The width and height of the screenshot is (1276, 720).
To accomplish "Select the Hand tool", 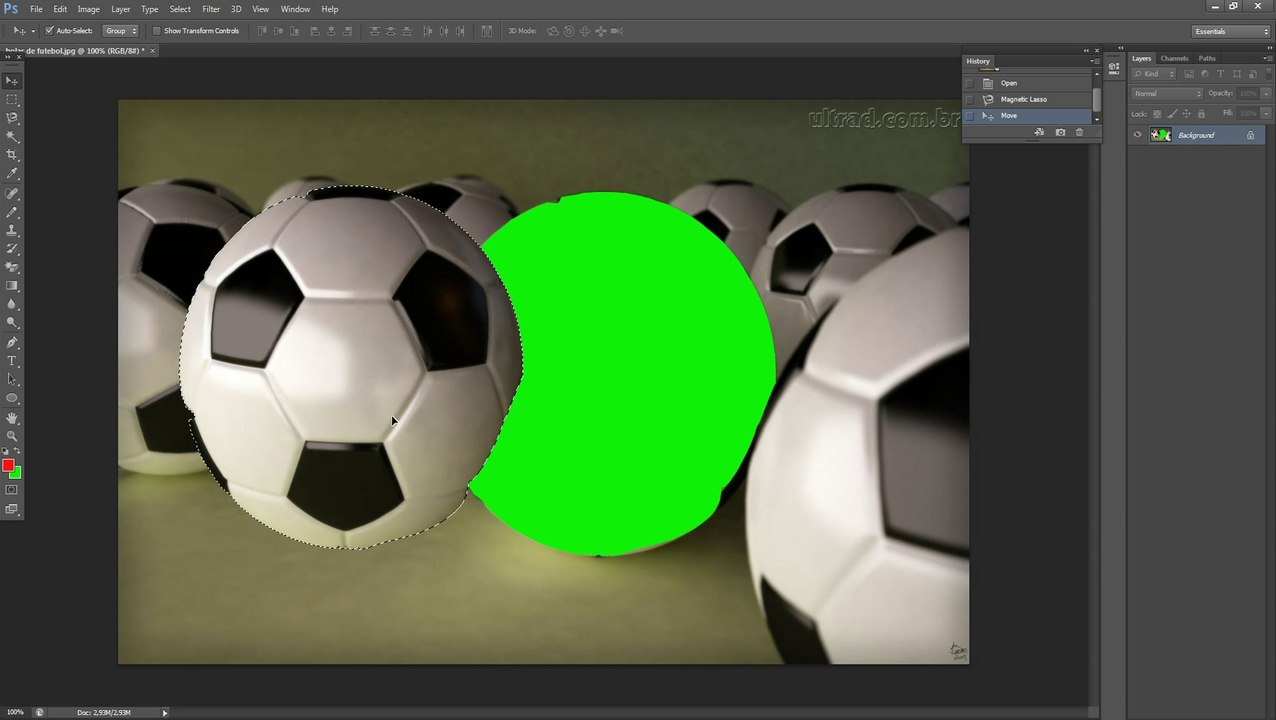I will pyautogui.click(x=12, y=417).
